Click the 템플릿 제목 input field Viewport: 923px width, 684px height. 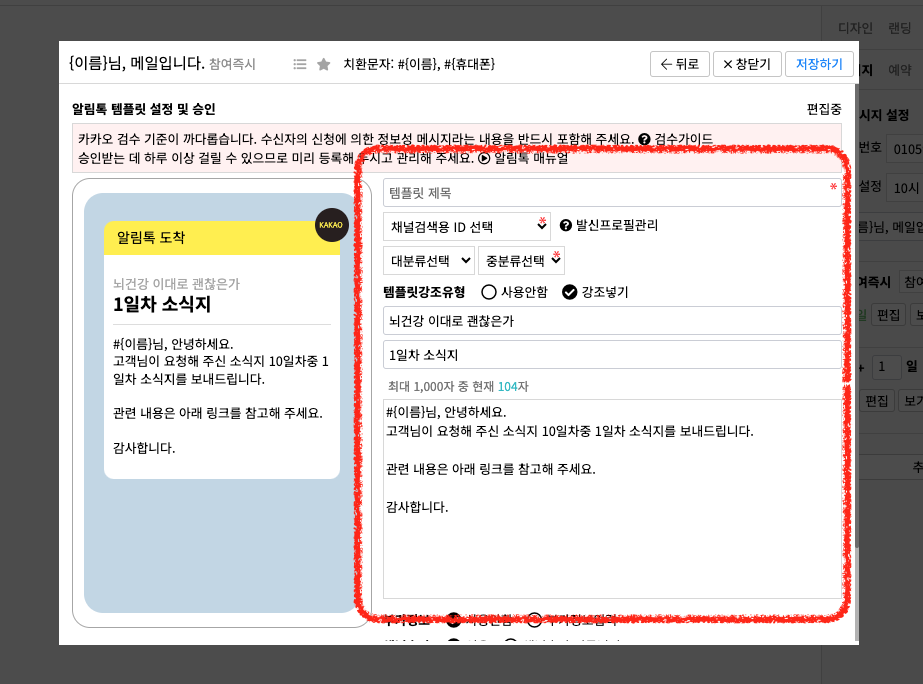click(x=611, y=192)
